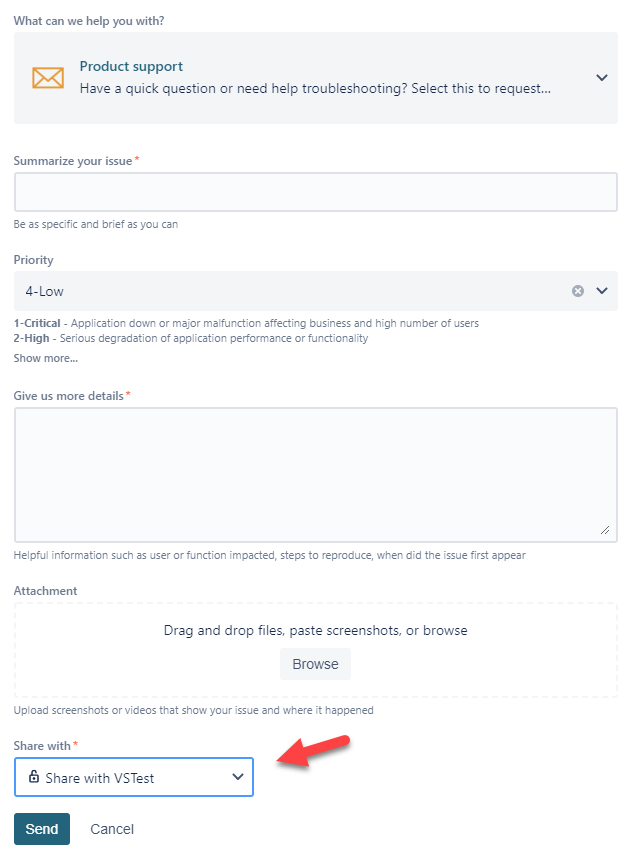
Task: Click the lock icon in Share with
Action: 33,777
